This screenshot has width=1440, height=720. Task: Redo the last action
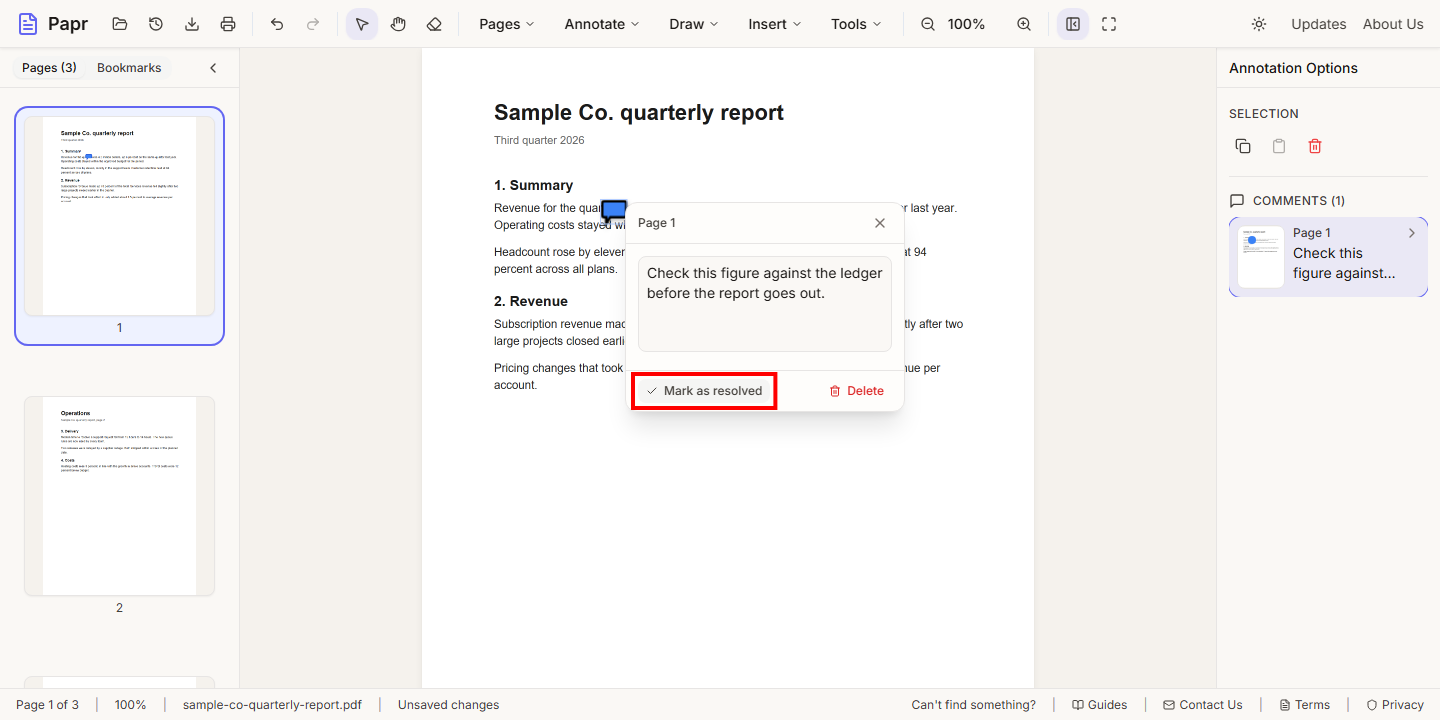click(x=313, y=24)
